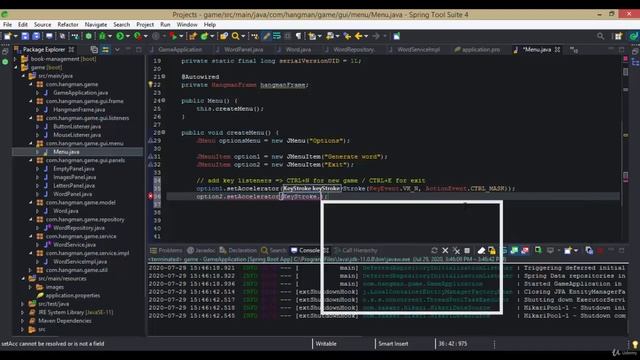The width and height of the screenshot is (640, 360).
Task: Click Maven Dependencies in Package Explorer
Action: pos(65,320)
